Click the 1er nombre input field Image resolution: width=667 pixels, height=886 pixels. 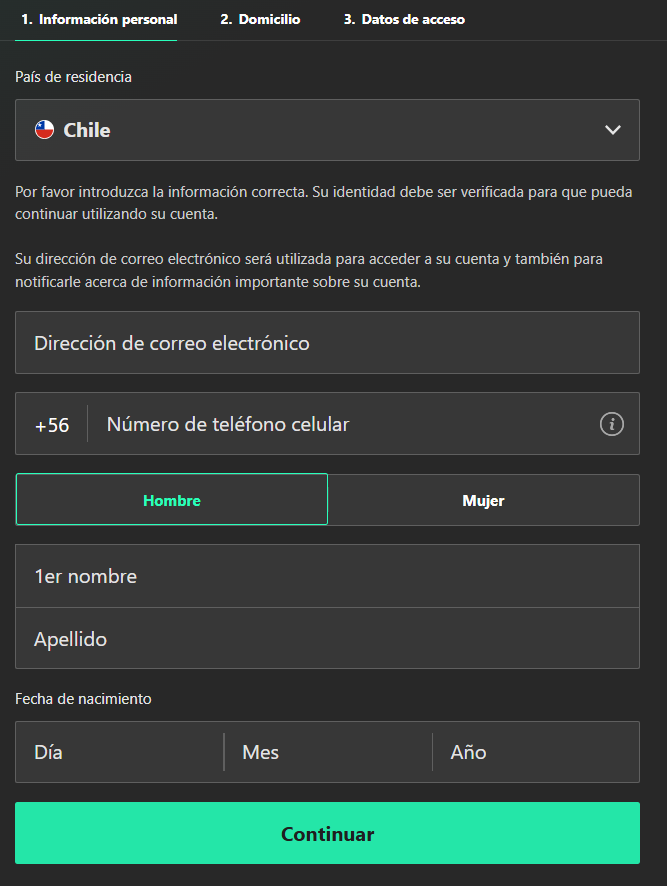pos(327,575)
